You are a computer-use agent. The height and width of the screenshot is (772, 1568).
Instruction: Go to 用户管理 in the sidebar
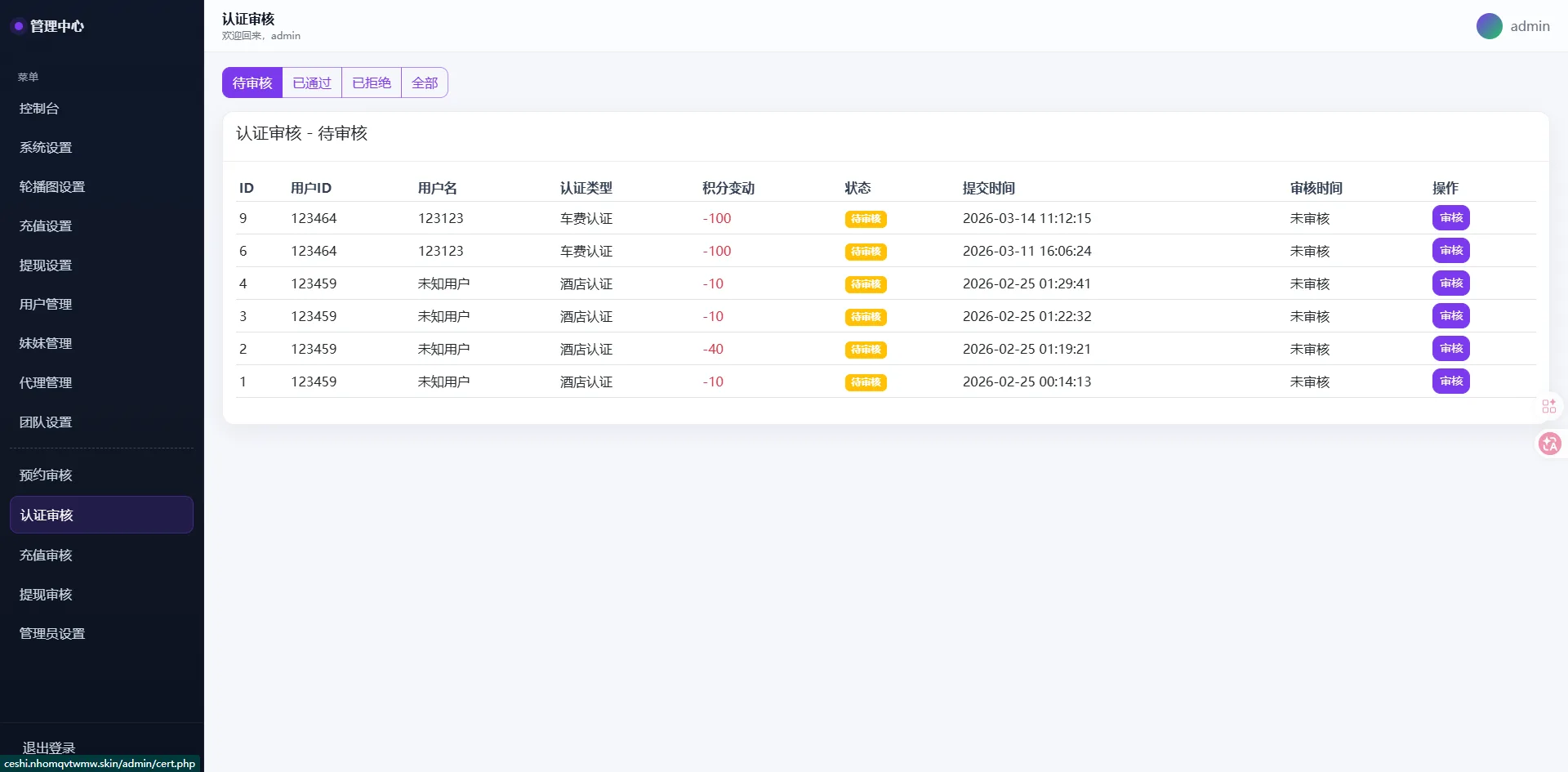[x=46, y=305]
